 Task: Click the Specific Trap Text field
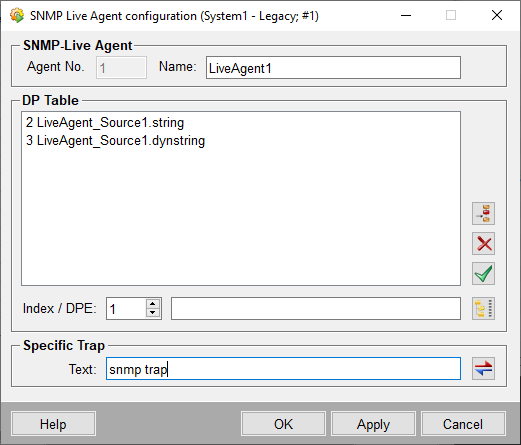coord(283,369)
